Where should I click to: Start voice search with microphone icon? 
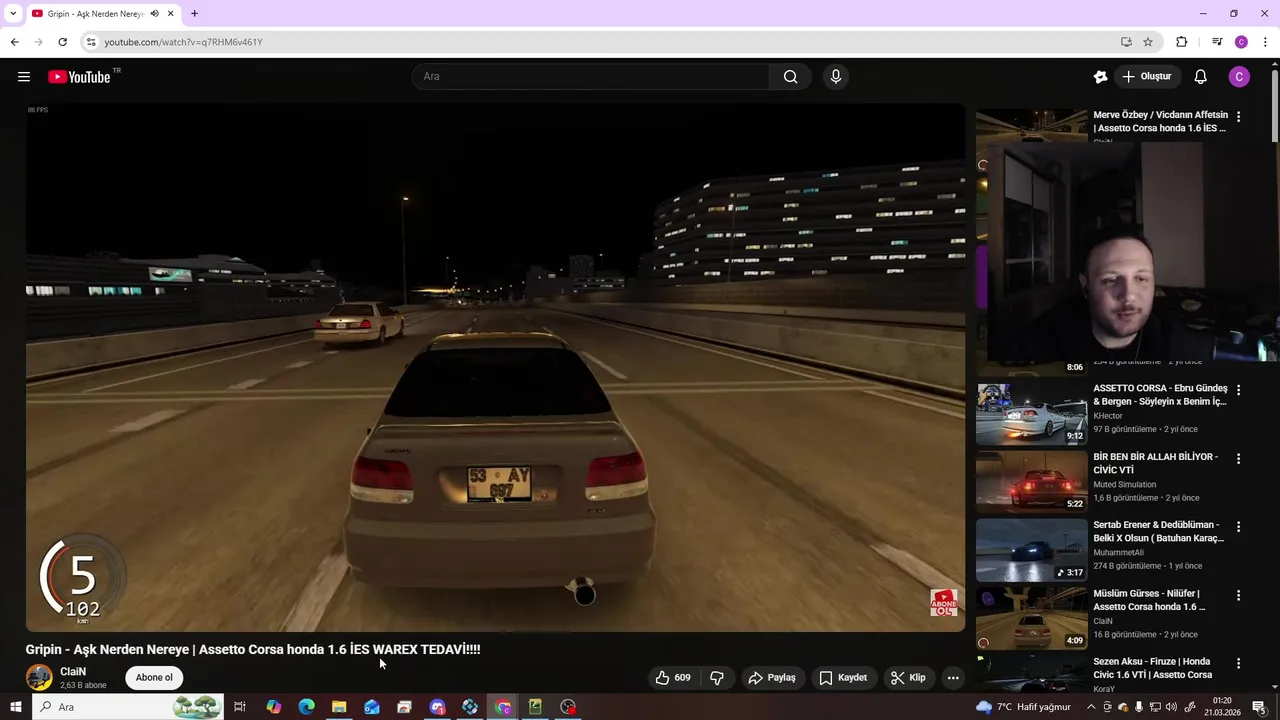click(836, 77)
